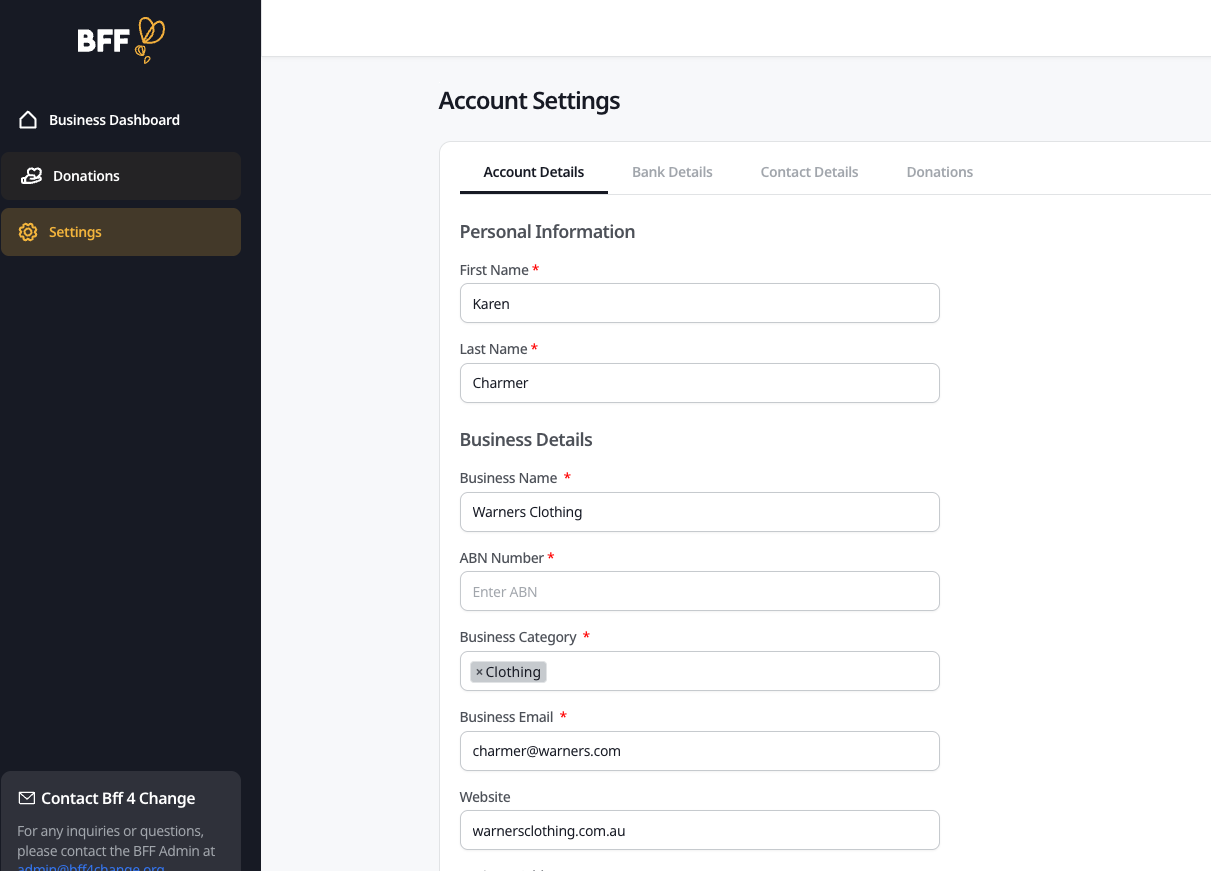Click the Contact Bff 4 Change title
1211x871 pixels.
tap(118, 798)
